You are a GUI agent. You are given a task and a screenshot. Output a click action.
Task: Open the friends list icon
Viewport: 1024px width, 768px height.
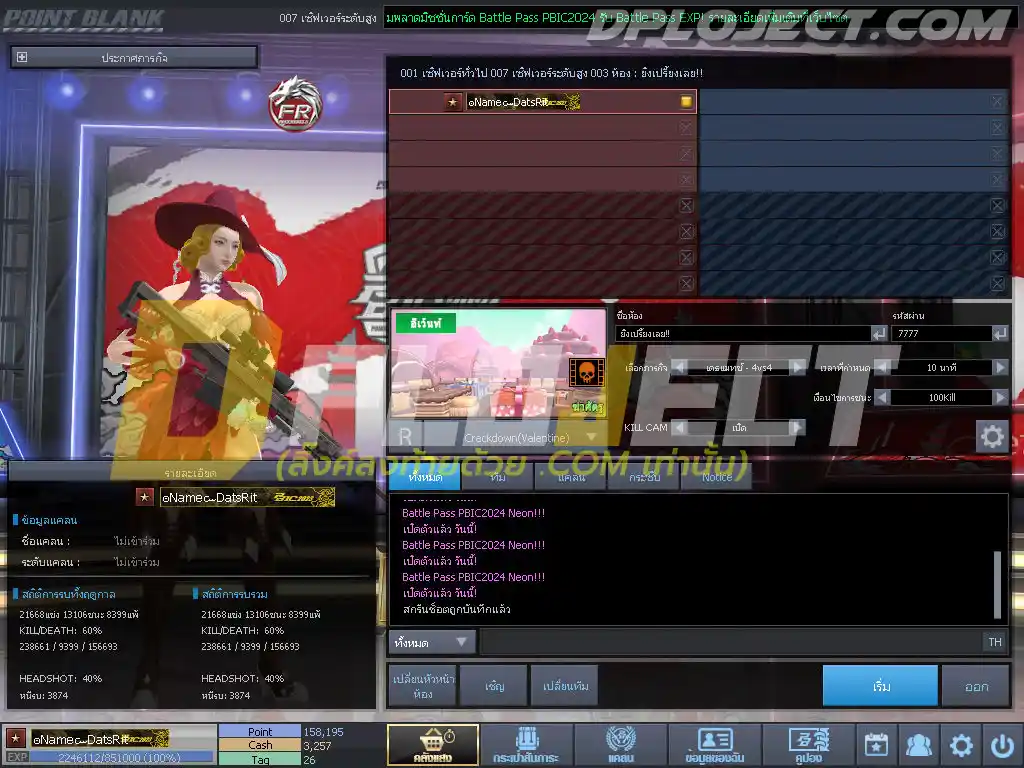pos(918,744)
